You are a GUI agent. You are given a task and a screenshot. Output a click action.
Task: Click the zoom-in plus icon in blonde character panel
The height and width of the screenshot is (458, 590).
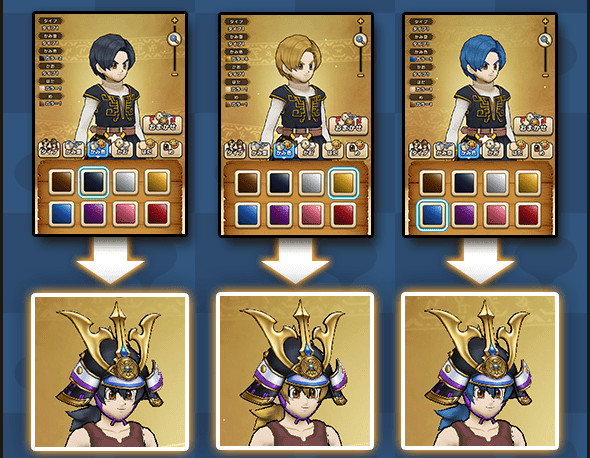pos(360,21)
